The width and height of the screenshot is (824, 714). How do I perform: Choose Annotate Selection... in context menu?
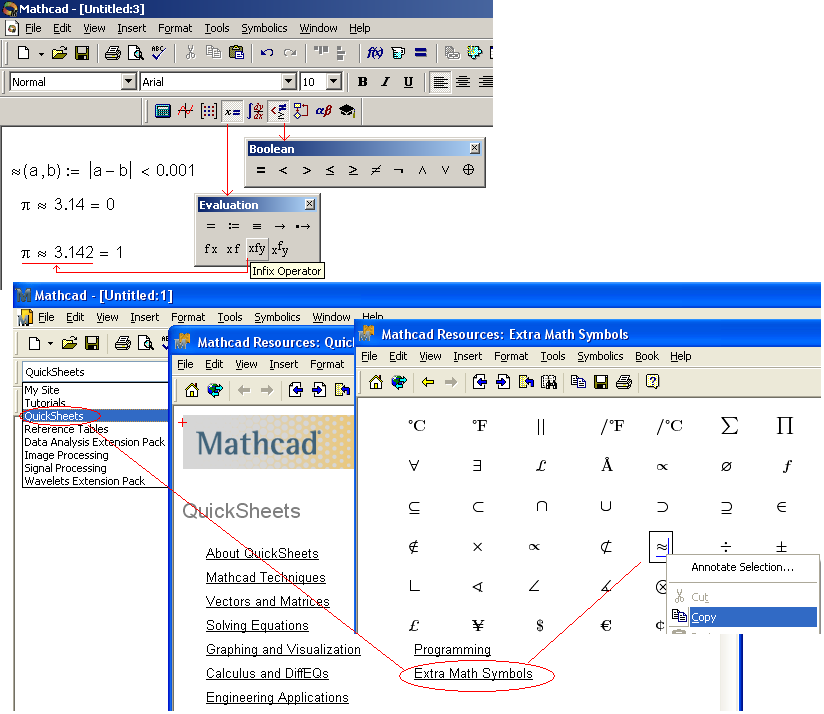click(x=742, y=567)
